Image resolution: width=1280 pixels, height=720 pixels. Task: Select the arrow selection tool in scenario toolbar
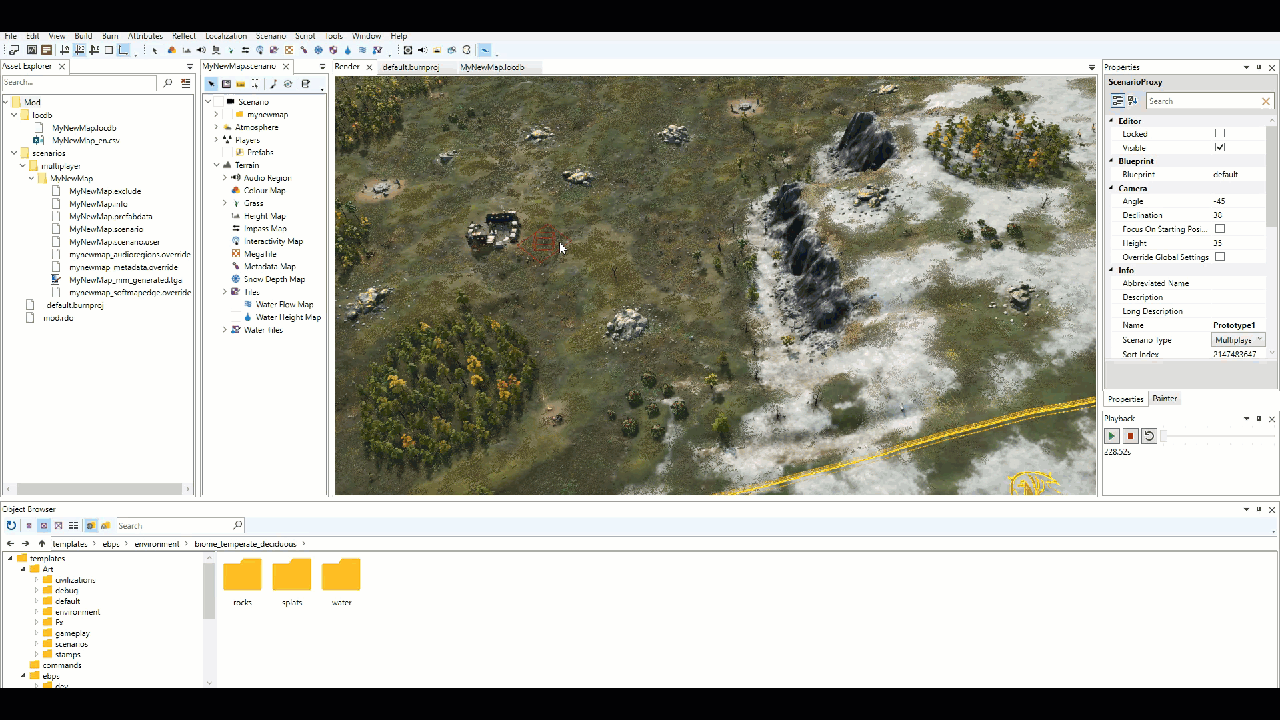[x=212, y=84]
